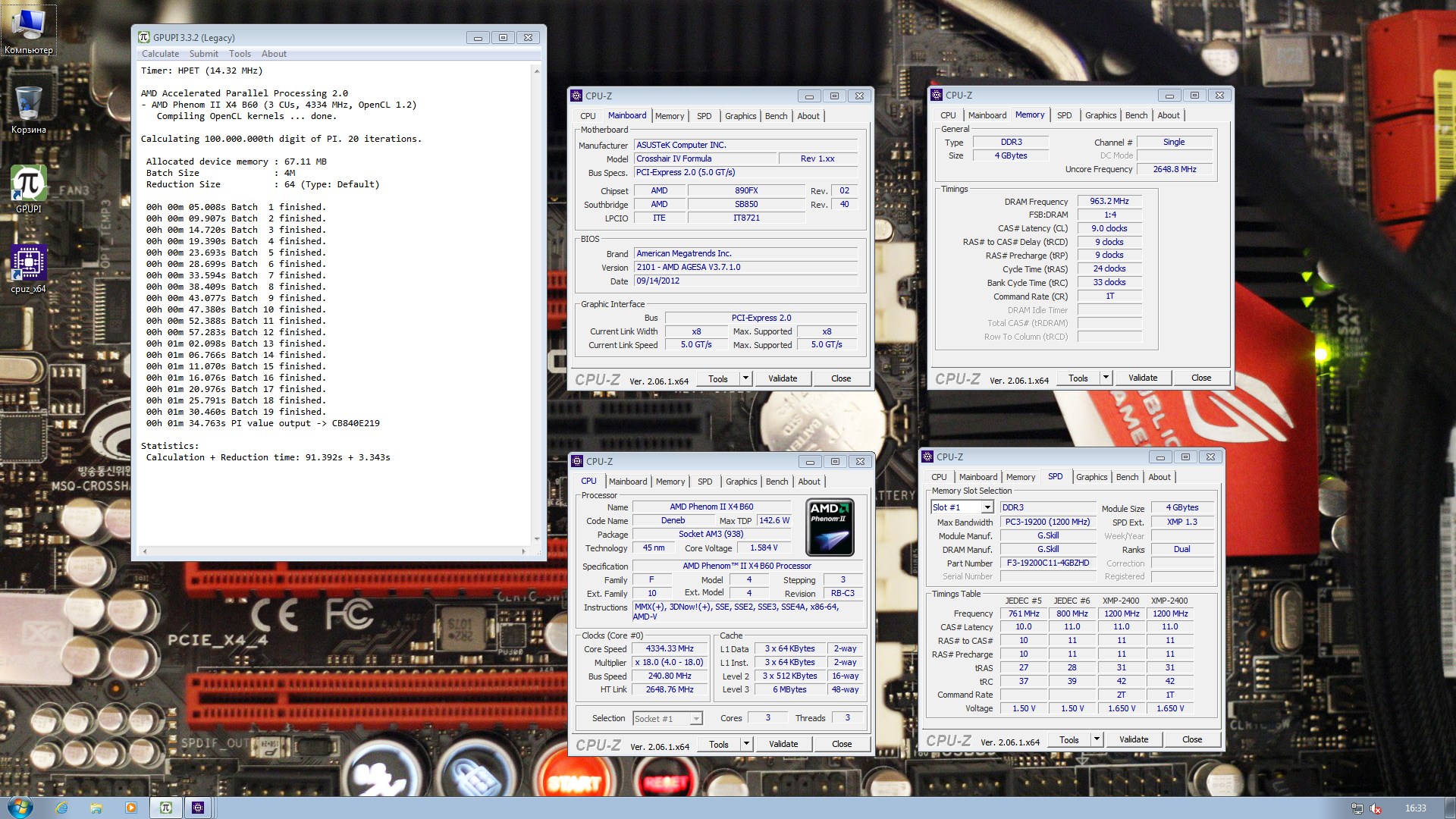Click the AMD Phenom II processor logo
Viewport: 1456px width, 819px height.
(x=830, y=527)
